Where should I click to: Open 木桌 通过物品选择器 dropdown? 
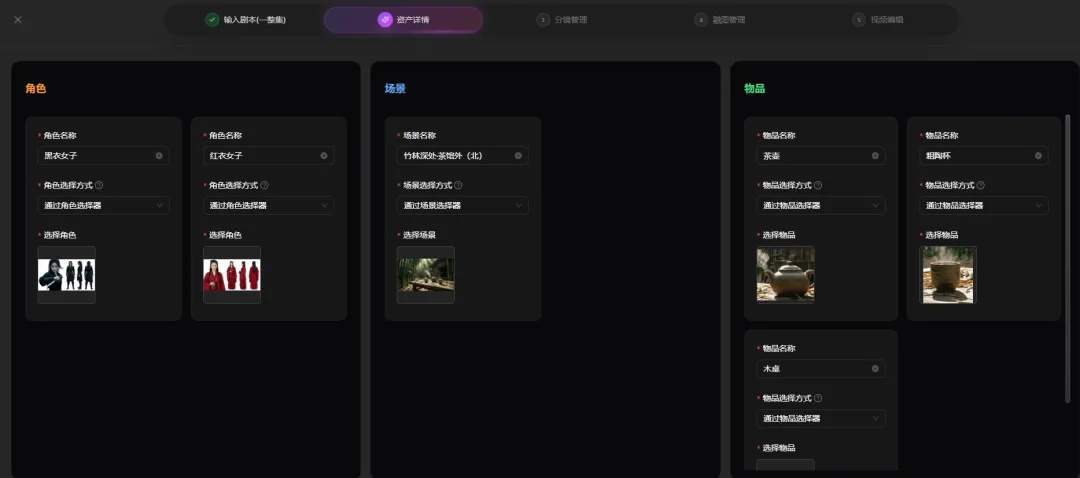pos(821,418)
